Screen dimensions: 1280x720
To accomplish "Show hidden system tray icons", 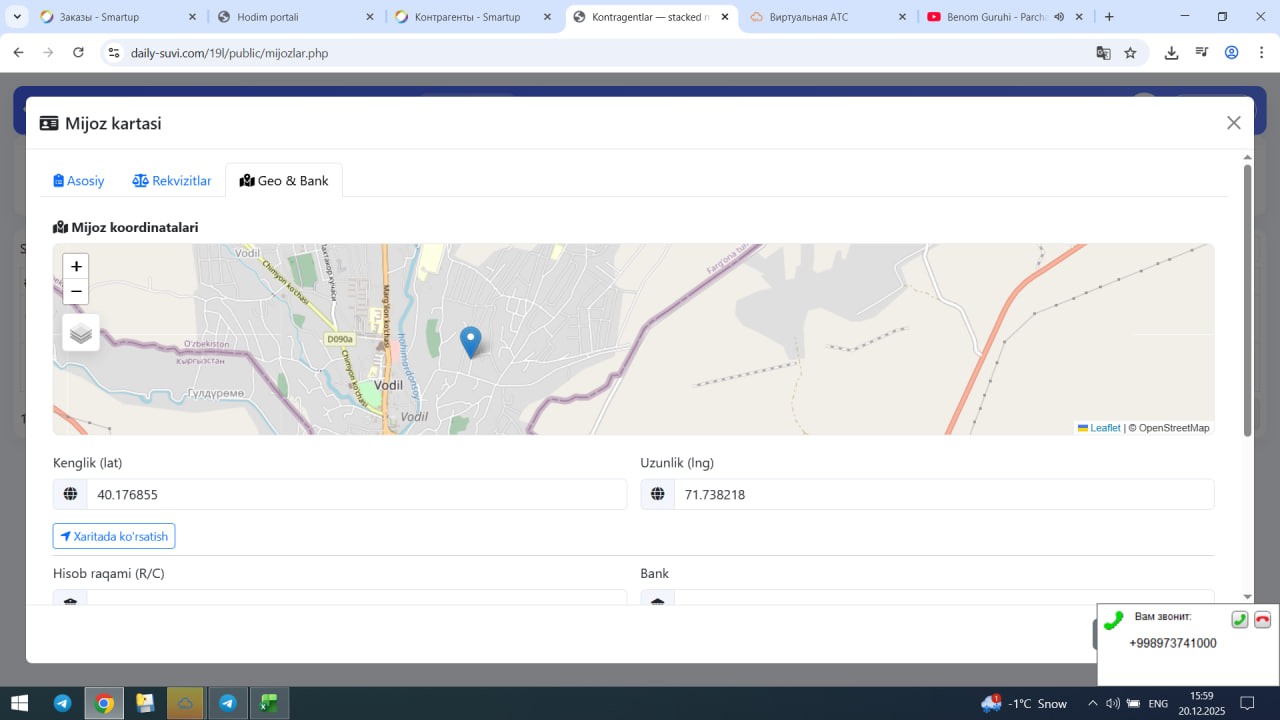I will pyautogui.click(x=1093, y=703).
